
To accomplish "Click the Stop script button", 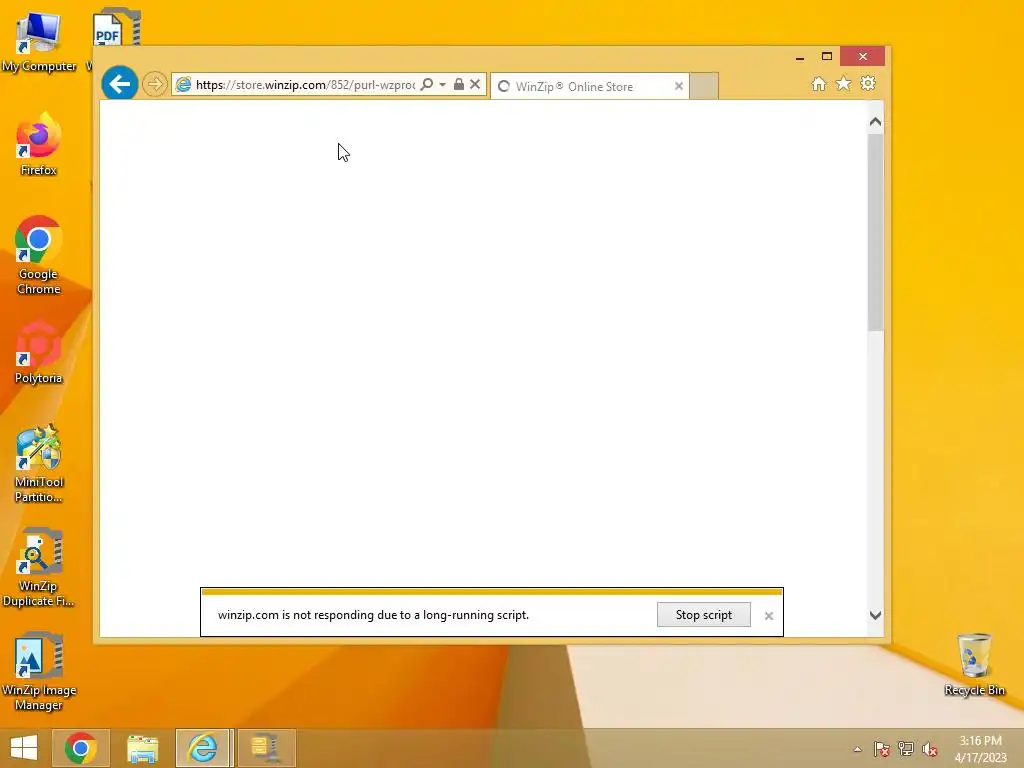I will pyautogui.click(x=703, y=615).
